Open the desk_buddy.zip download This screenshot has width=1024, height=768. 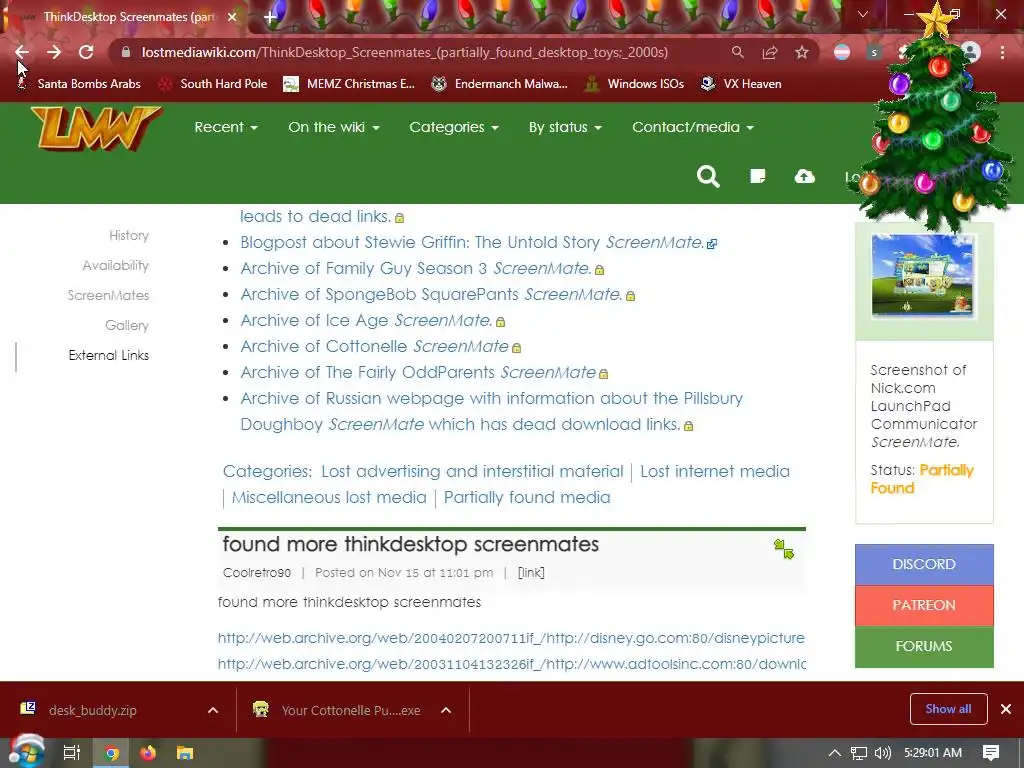(91, 710)
